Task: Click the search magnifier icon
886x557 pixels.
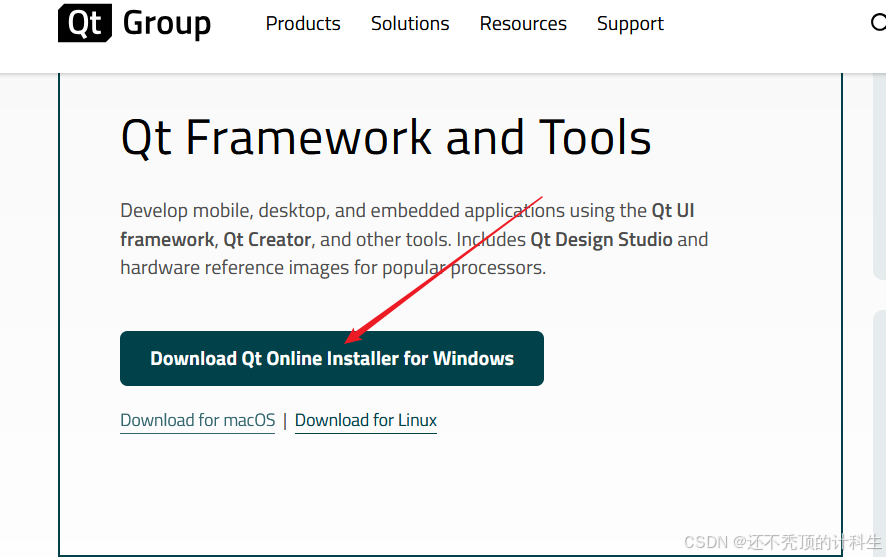Action: [878, 23]
